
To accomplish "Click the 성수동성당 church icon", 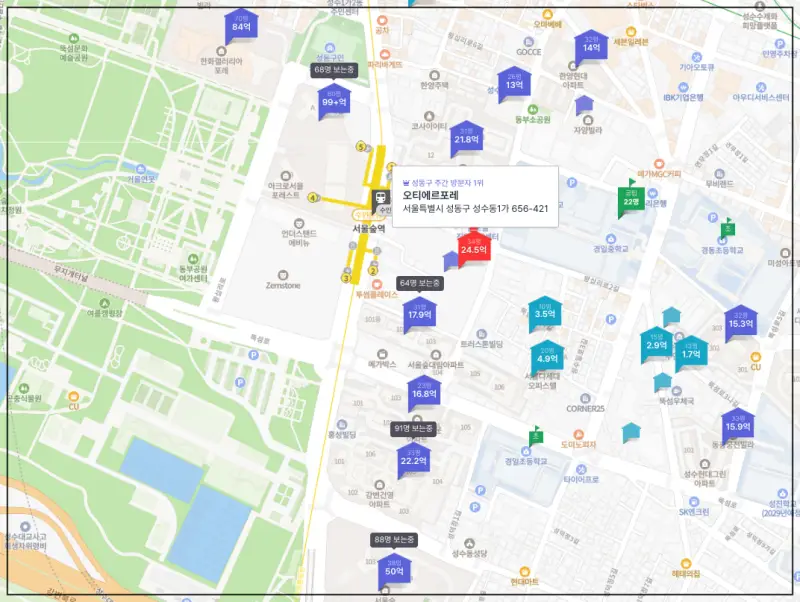I will pos(469,543).
